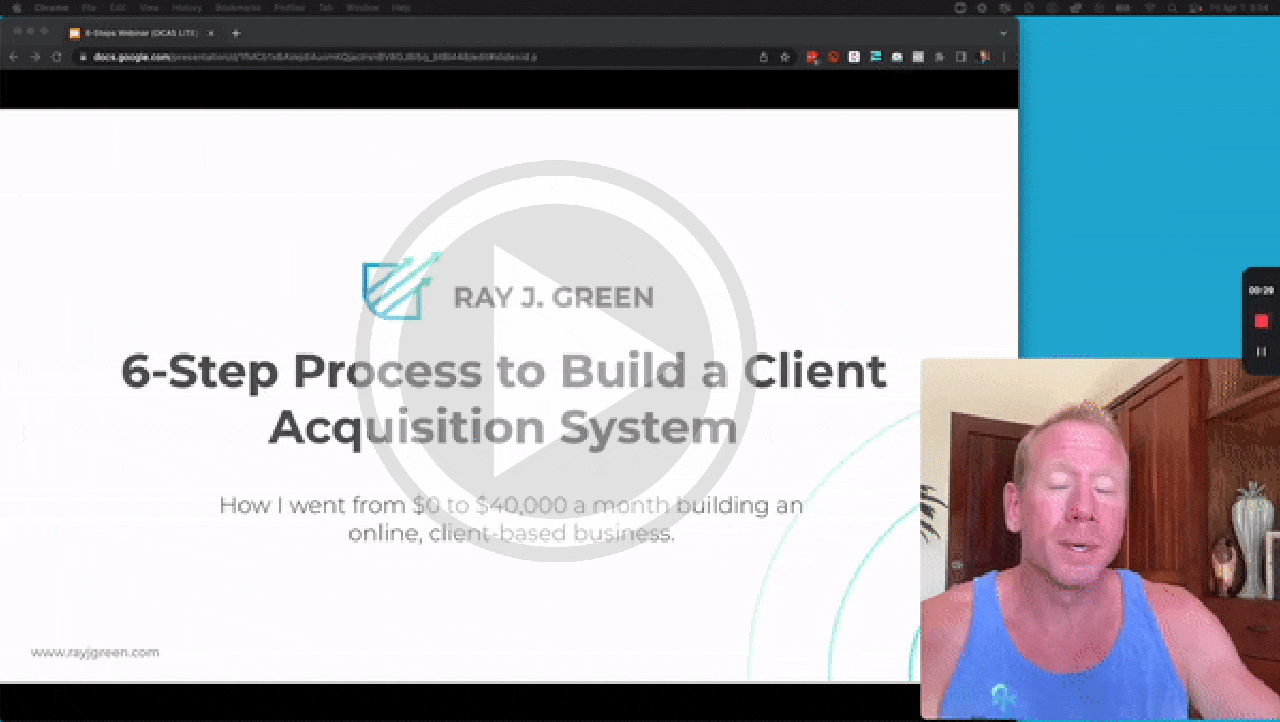Reload the current page
The image size is (1280, 722).
[x=58, y=57]
